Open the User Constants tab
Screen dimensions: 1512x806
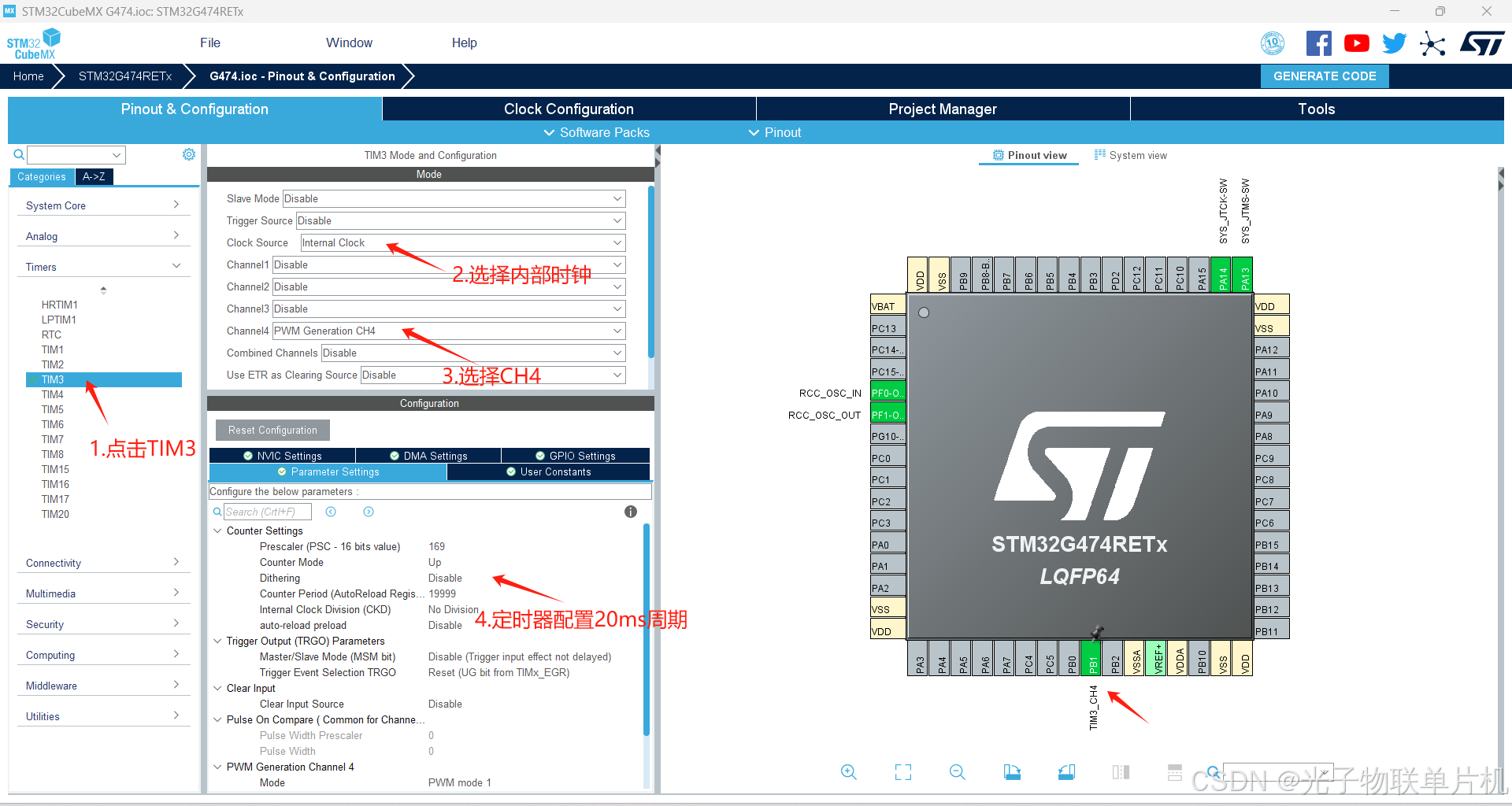(x=549, y=471)
